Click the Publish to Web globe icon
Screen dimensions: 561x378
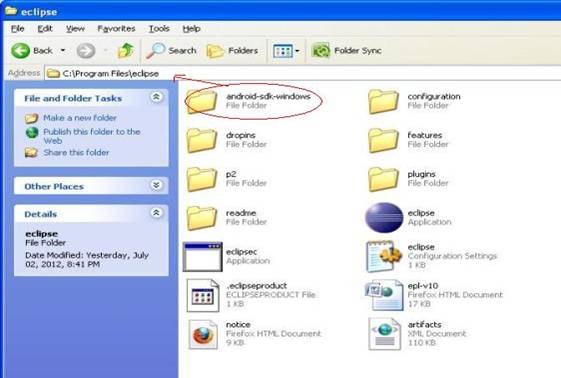pyautogui.click(x=32, y=132)
